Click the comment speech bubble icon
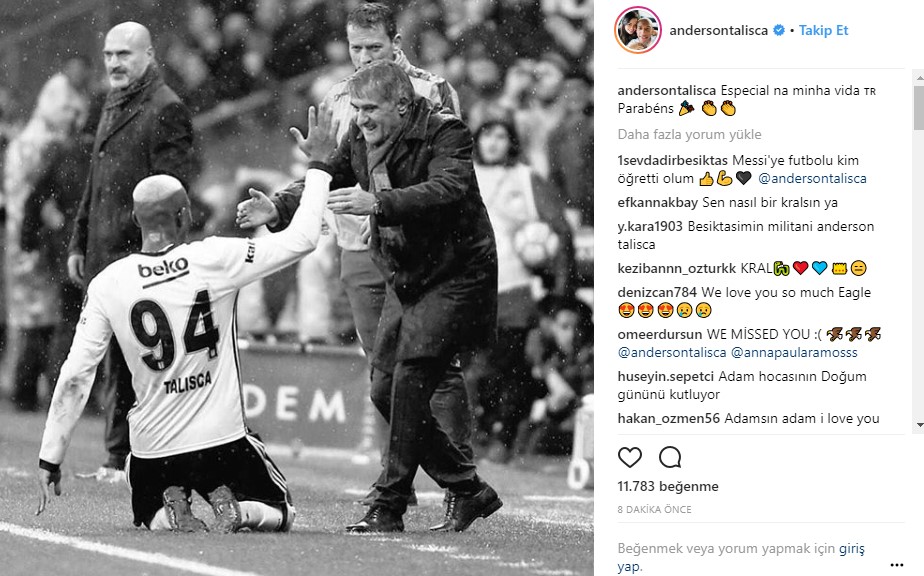The width and height of the screenshot is (924, 576). 670,457
